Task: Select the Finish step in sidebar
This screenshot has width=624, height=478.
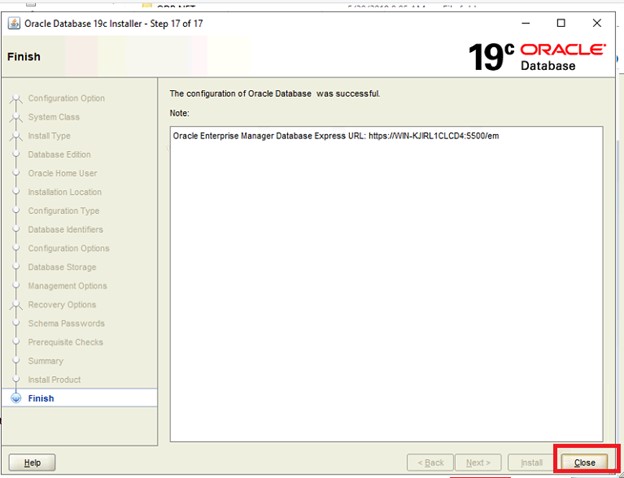Action: coord(41,398)
